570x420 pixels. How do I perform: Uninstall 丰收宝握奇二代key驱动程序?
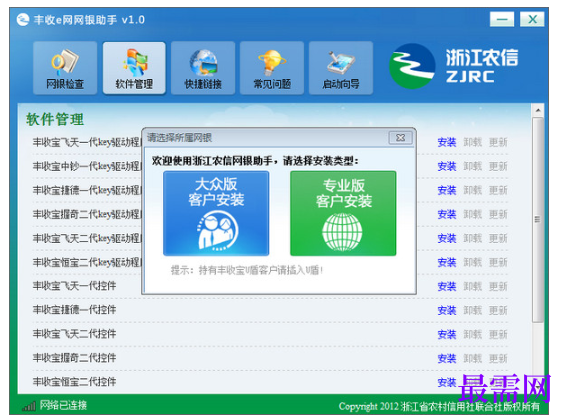pos(472,214)
